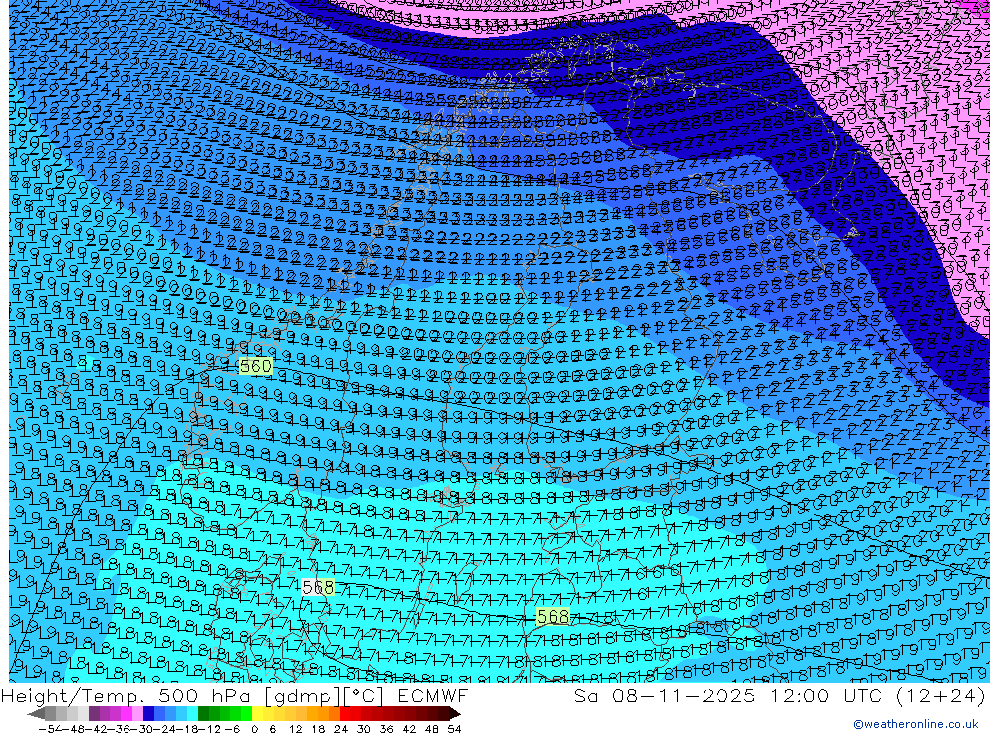Viewport: 1000px width, 733px height.
Task: Click the positive '54' scale label
Action: point(454,729)
